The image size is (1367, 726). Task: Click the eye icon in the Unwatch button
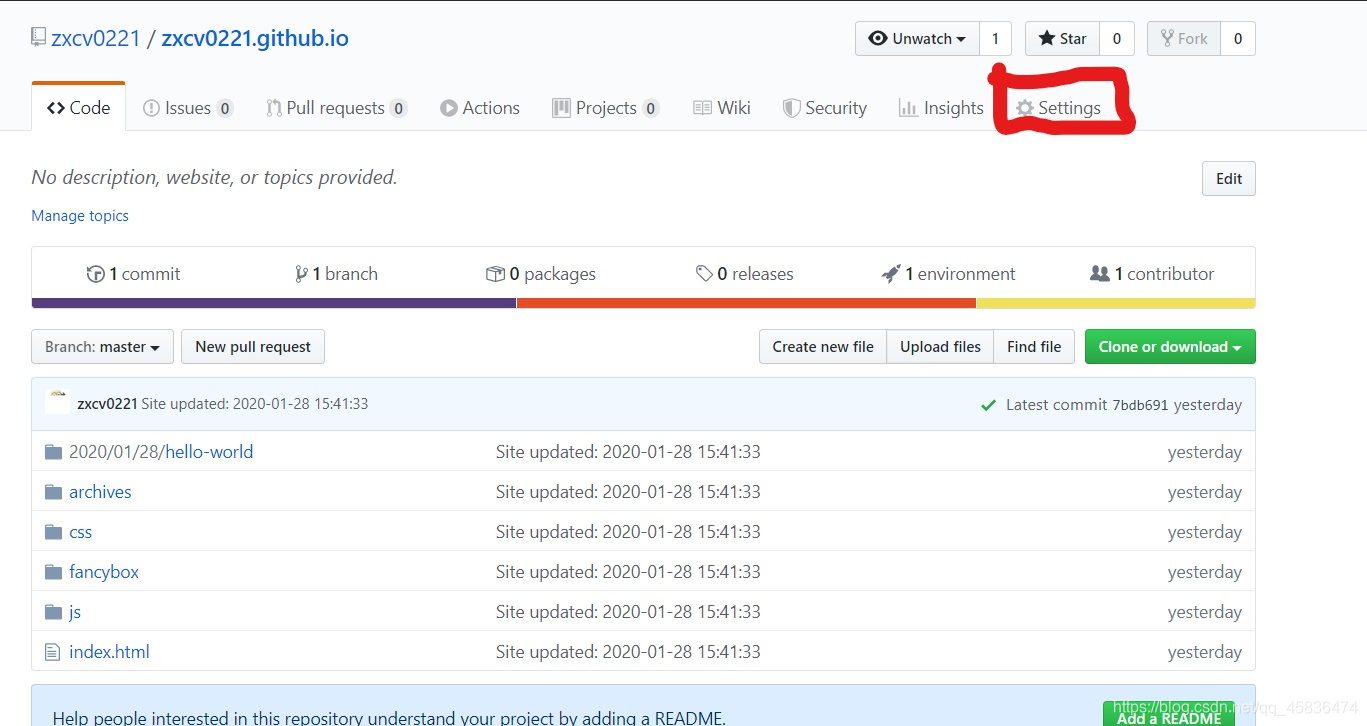coord(878,38)
